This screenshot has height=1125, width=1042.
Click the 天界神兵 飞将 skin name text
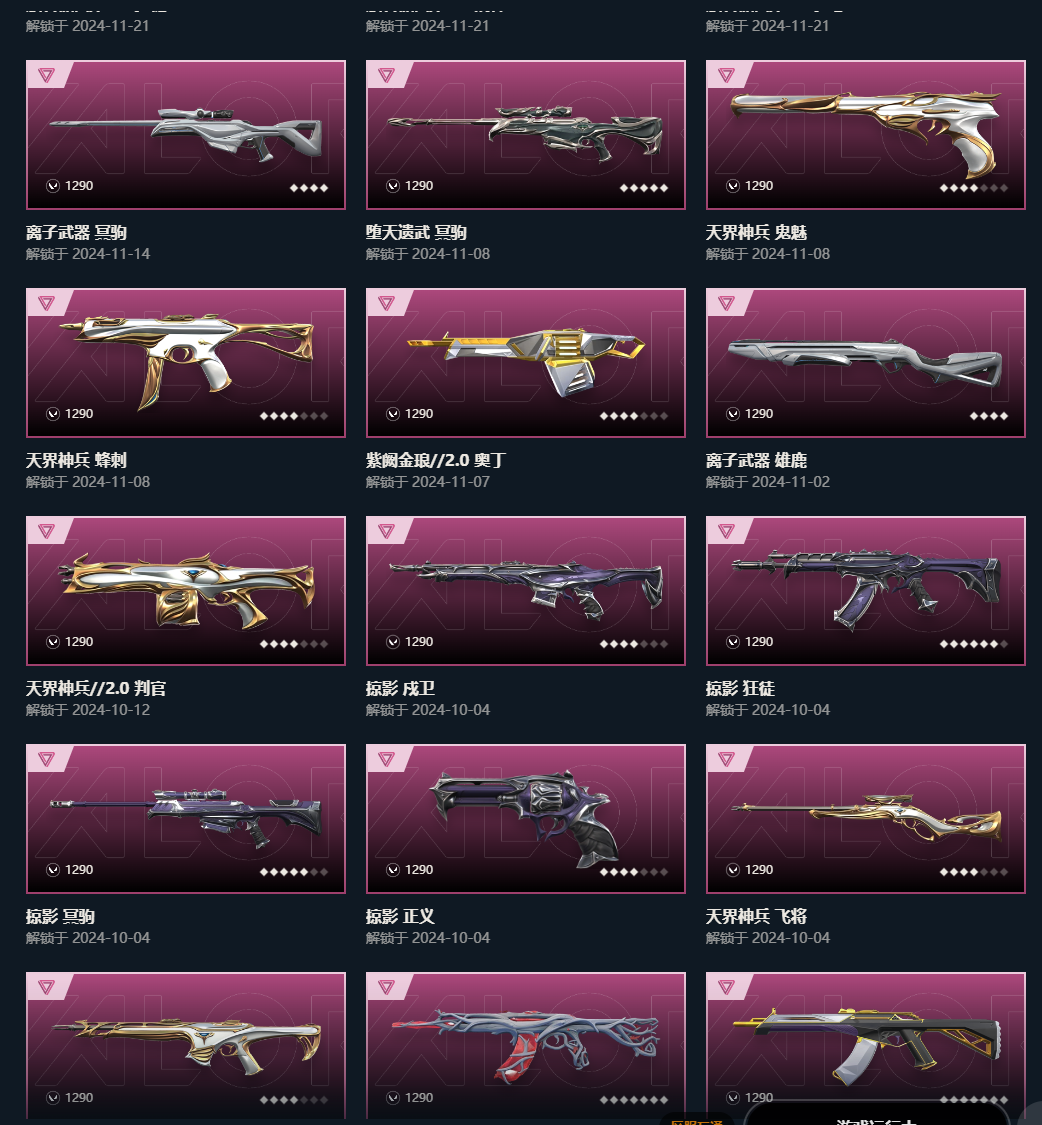coord(756,916)
